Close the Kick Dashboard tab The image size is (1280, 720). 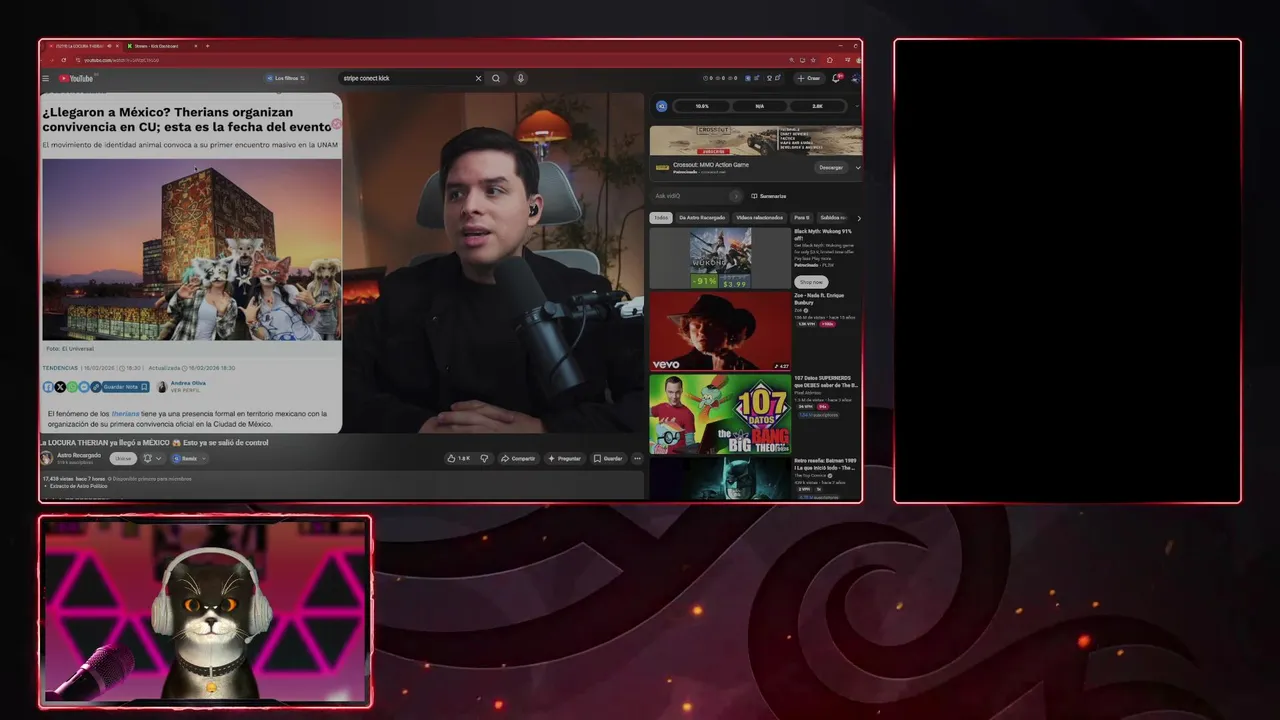196,46
